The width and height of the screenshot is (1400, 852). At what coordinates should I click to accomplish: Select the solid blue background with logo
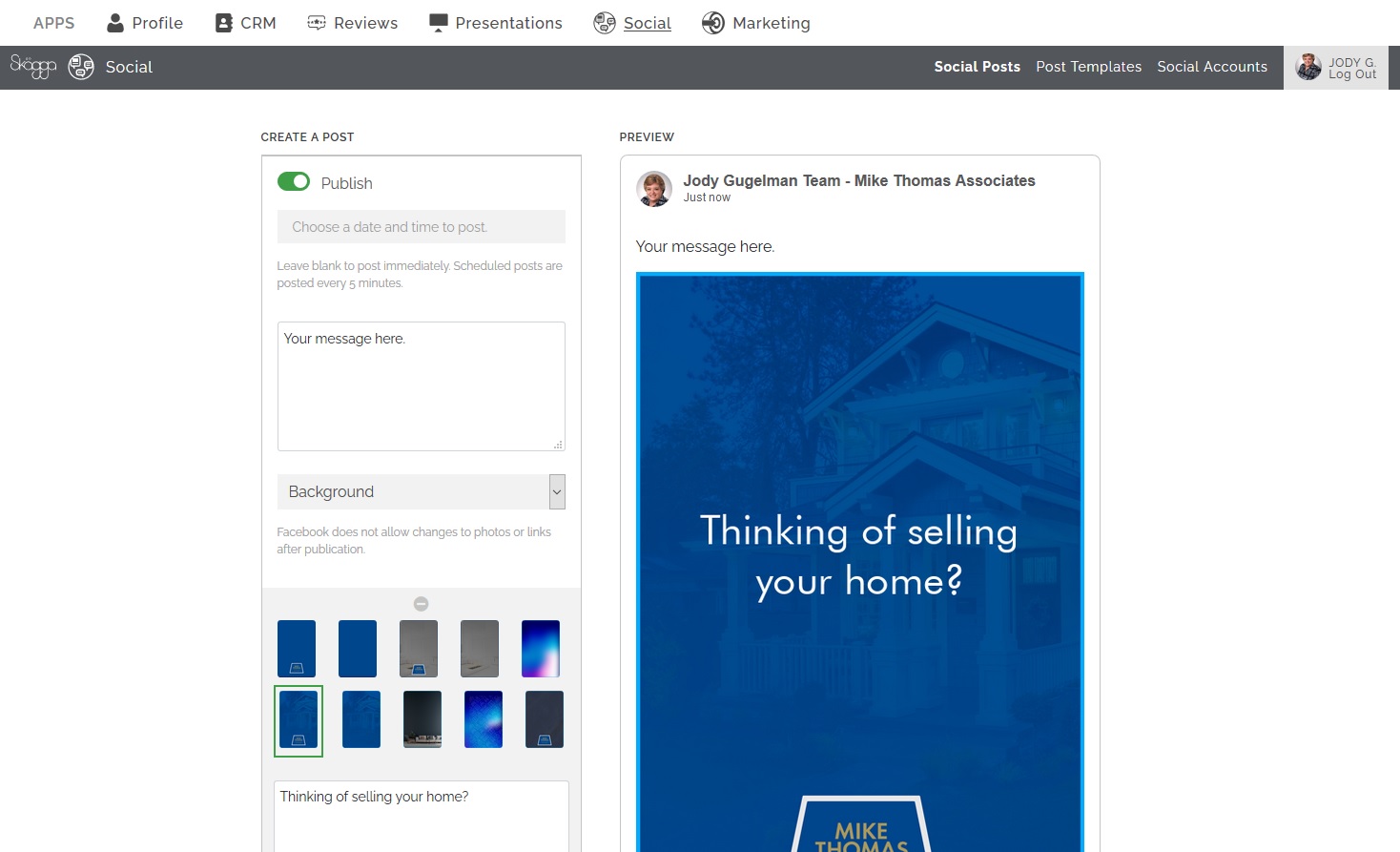coord(297,649)
